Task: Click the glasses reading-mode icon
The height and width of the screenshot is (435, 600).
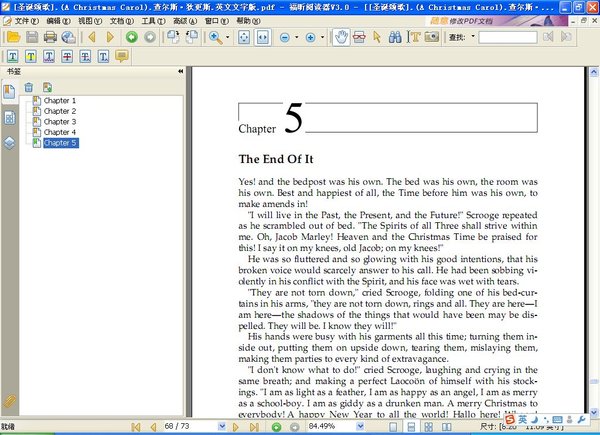Action: point(359,37)
